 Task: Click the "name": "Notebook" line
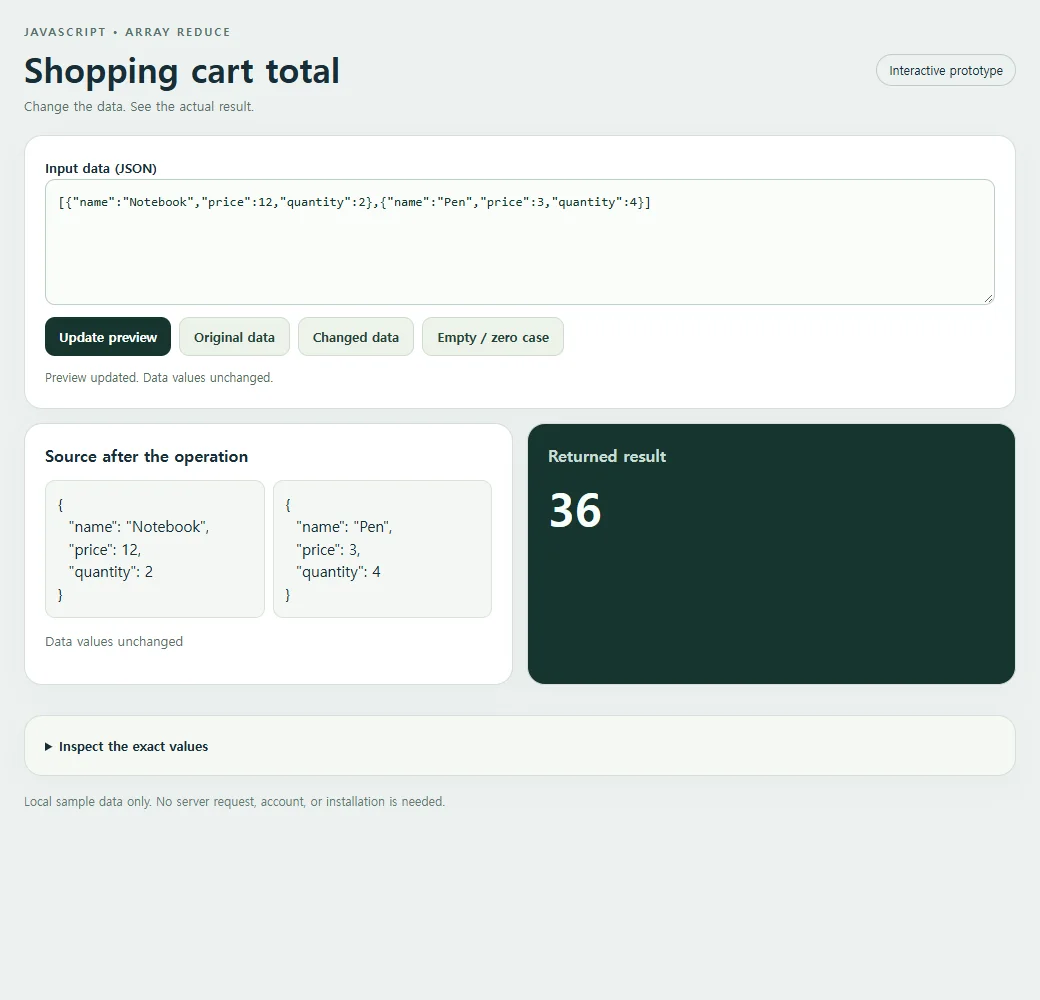click(x=139, y=527)
